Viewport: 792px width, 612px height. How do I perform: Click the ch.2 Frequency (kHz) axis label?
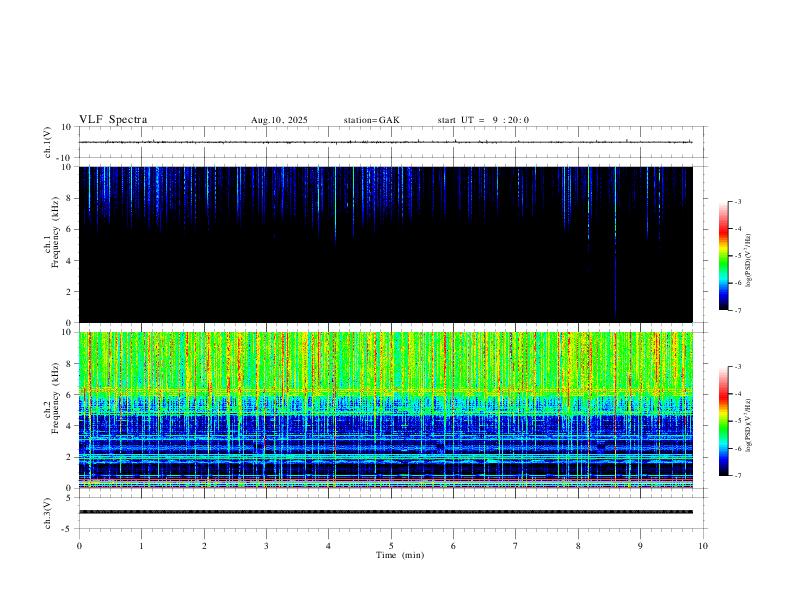(52, 409)
